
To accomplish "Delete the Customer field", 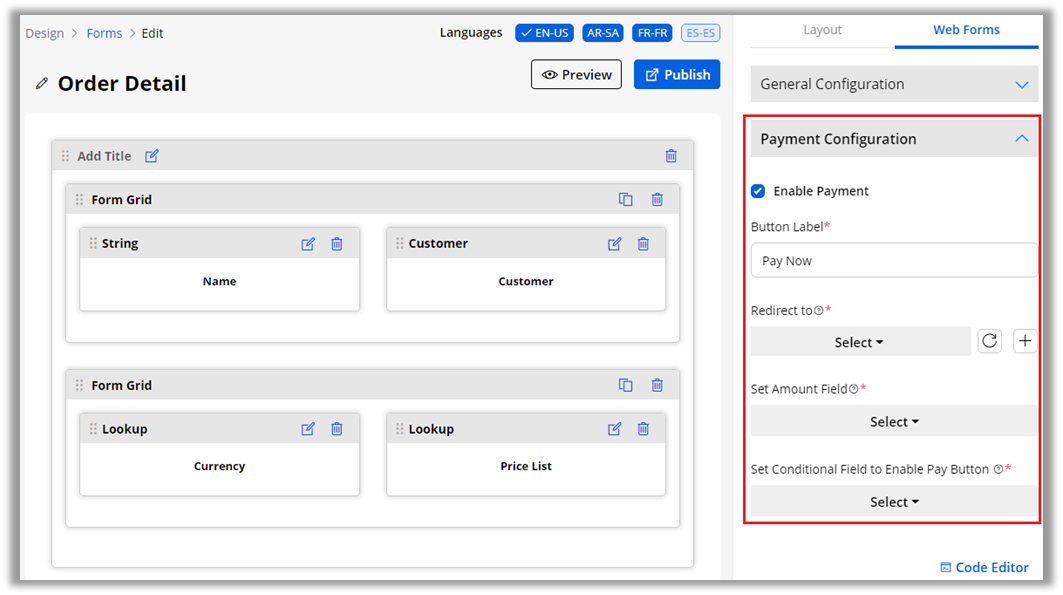I will click(643, 244).
